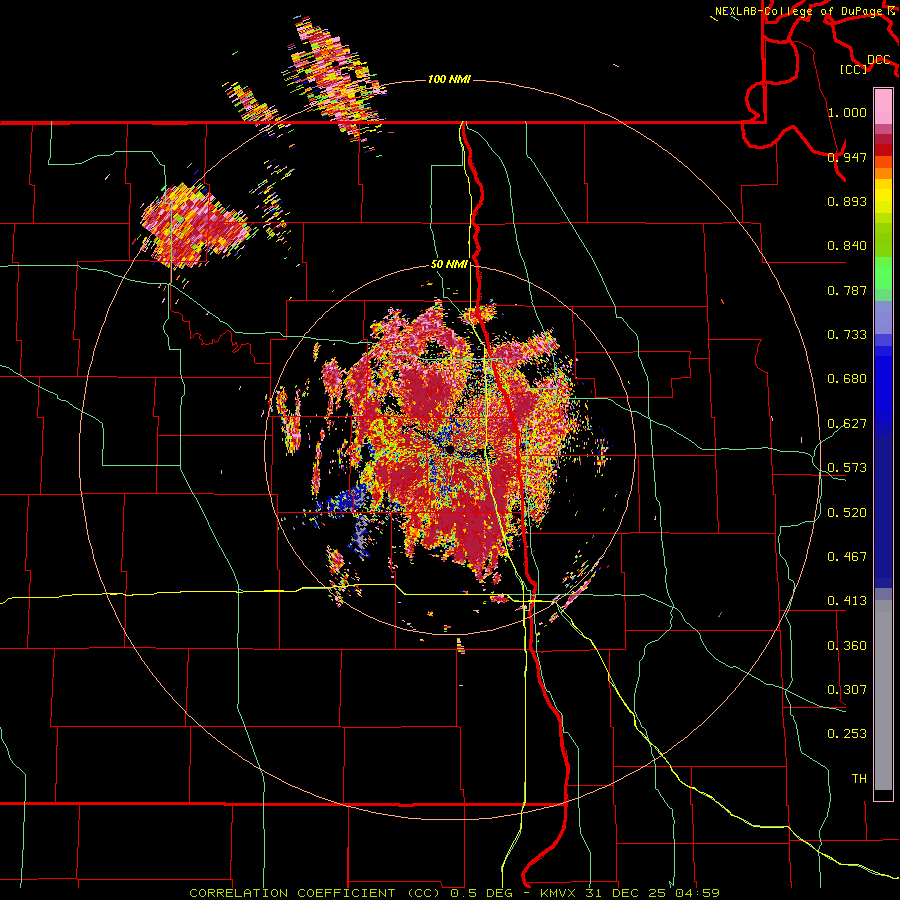Click the dark radar site center in the echoes
Screen dimensions: 900x900
449,448
